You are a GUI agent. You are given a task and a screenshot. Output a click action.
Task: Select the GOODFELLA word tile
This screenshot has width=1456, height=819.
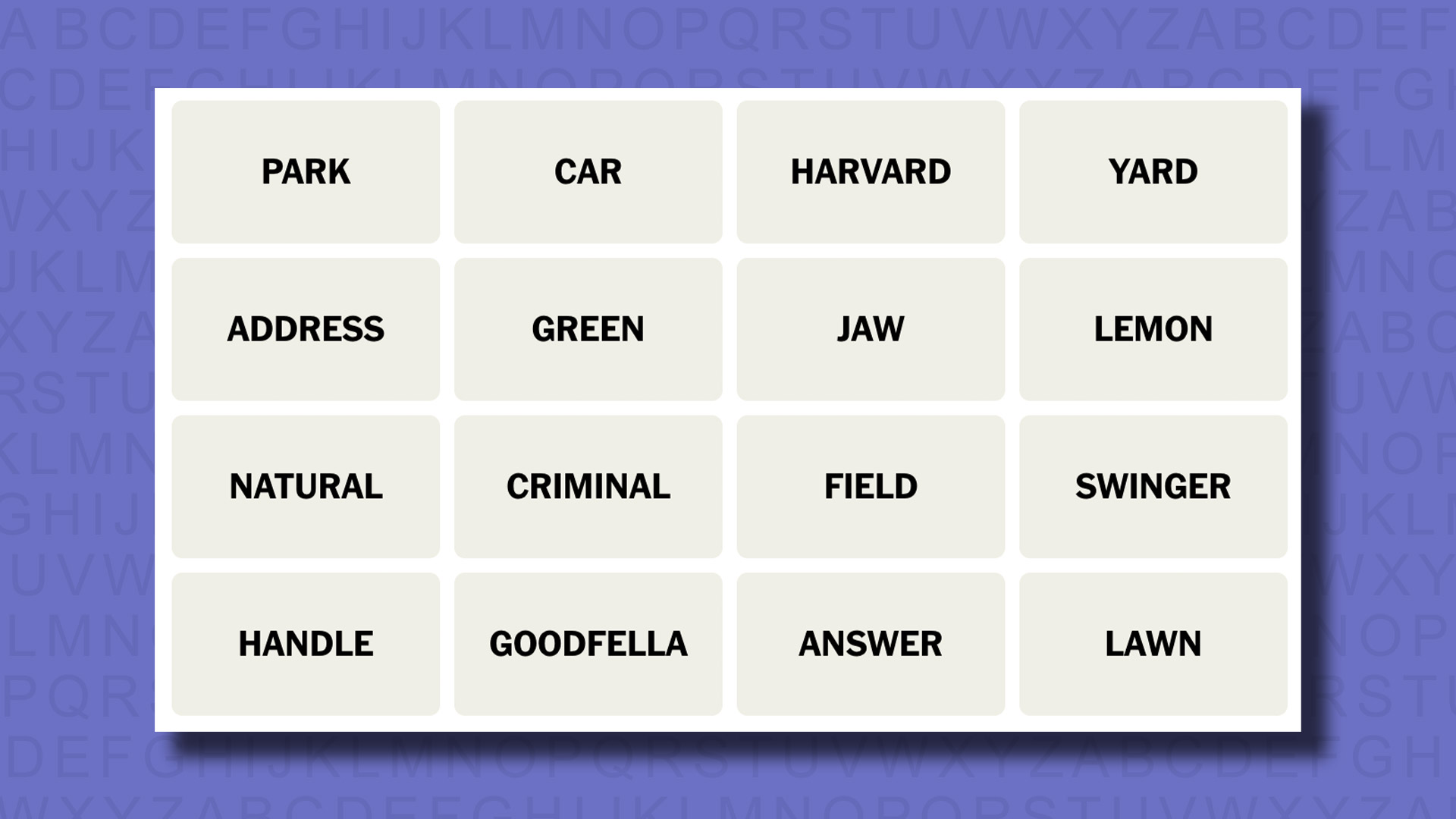pyautogui.click(x=588, y=643)
